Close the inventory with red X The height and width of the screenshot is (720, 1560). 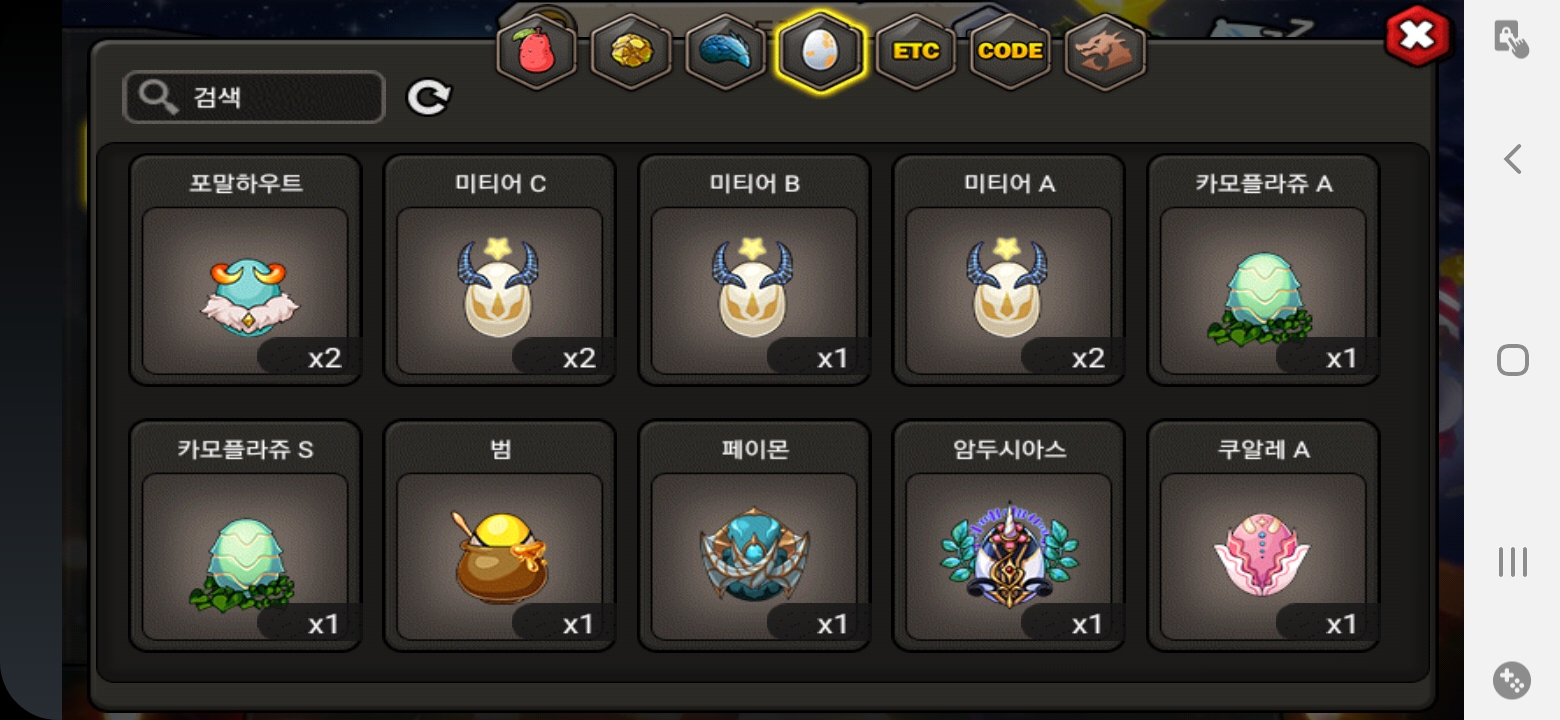click(1417, 37)
